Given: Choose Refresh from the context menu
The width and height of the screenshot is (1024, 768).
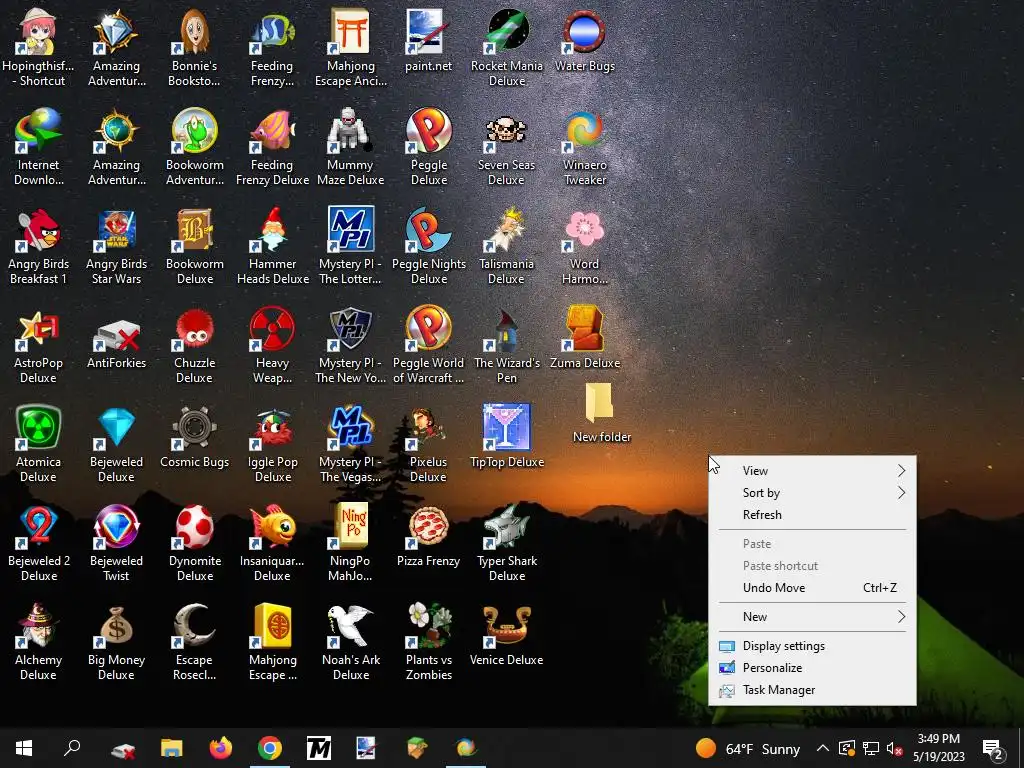Looking at the screenshot, I should 812,515.
